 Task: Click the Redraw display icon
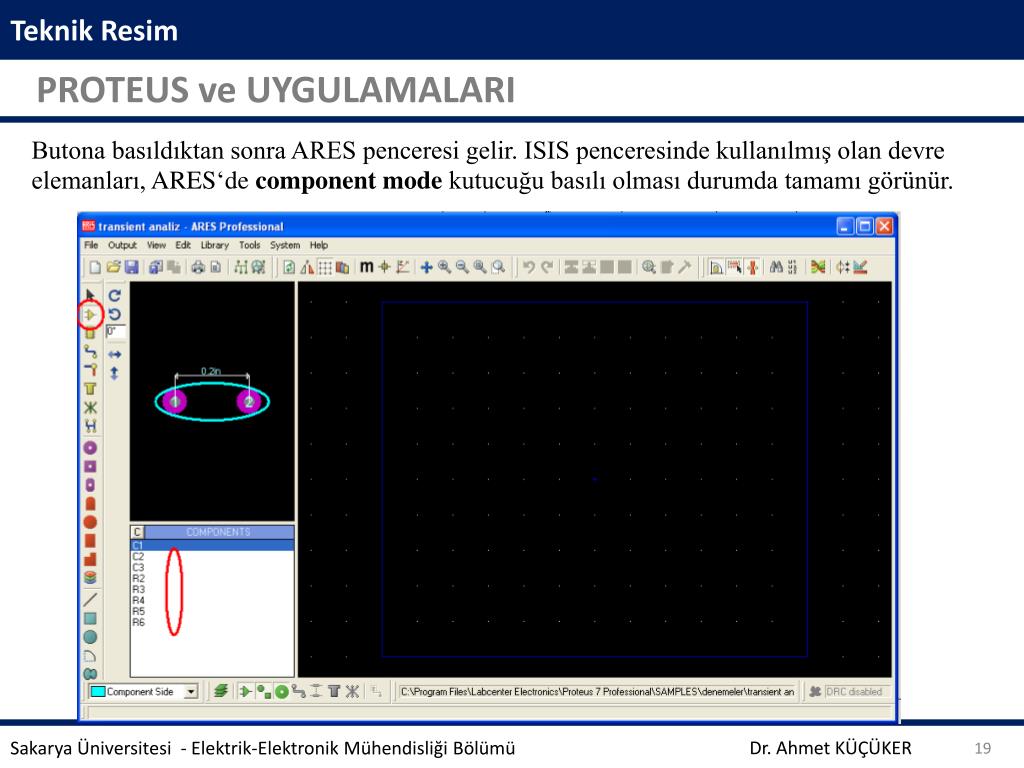point(289,267)
